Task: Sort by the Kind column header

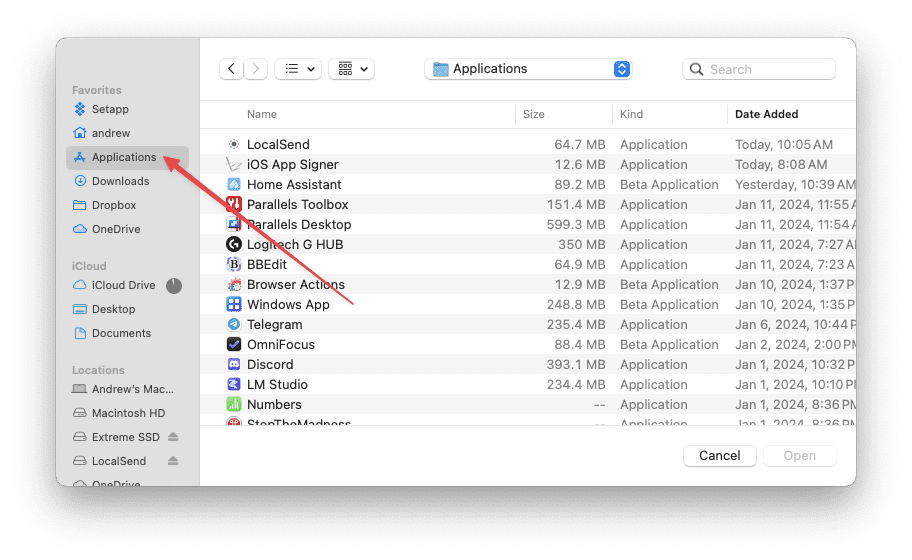Action: [631, 115]
